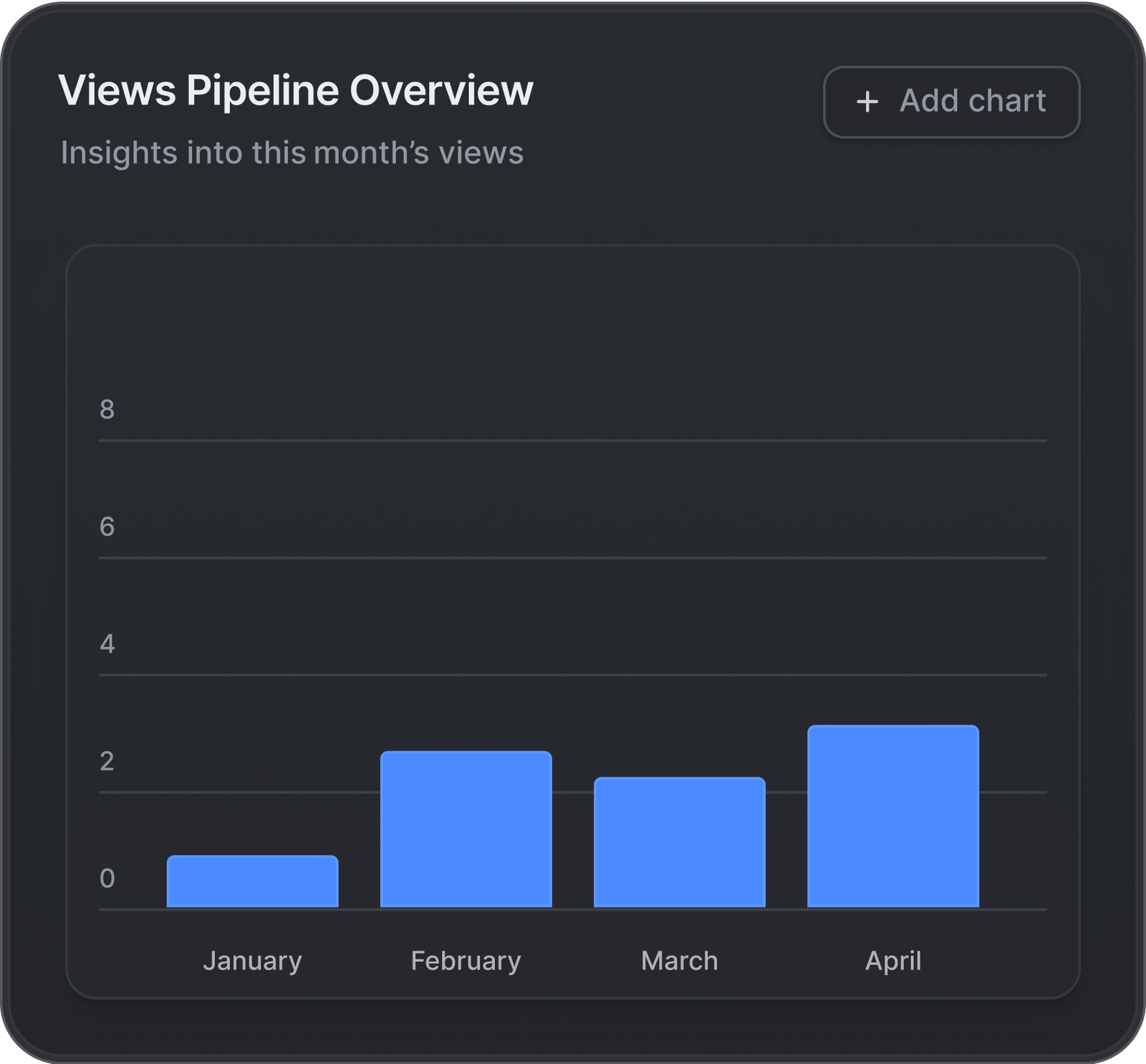Click the plus icon beside Add chart
Screen dimensions: 1146x1064
[x=867, y=102]
